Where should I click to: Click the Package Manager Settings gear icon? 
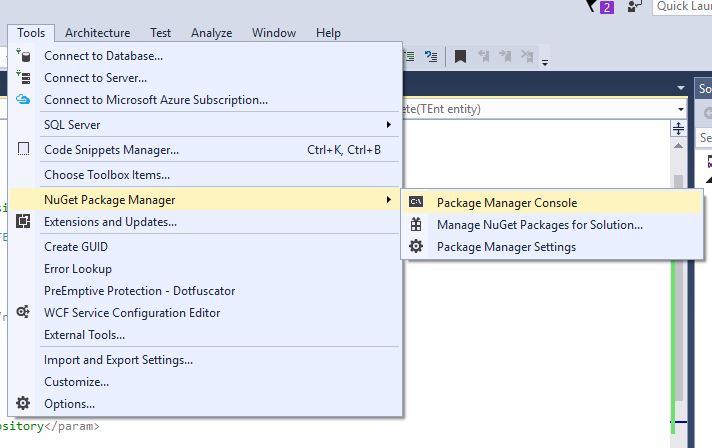(416, 247)
